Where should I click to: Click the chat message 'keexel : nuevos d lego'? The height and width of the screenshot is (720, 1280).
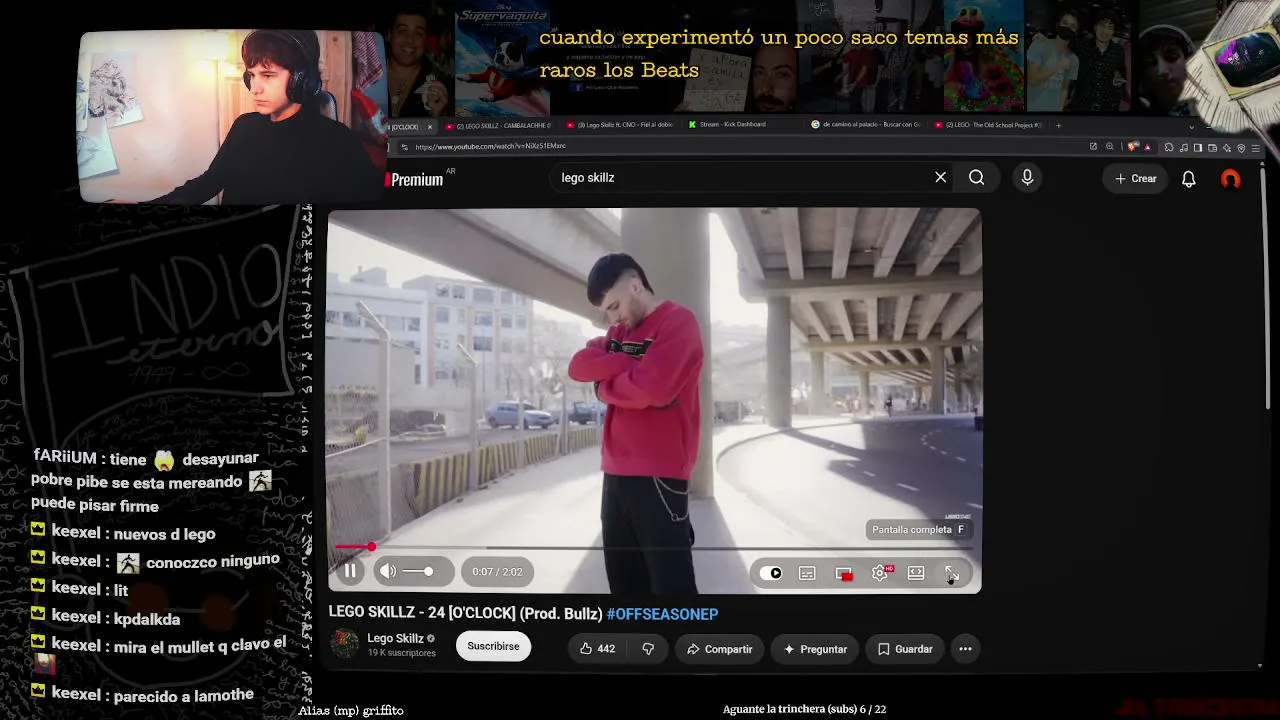[123, 533]
